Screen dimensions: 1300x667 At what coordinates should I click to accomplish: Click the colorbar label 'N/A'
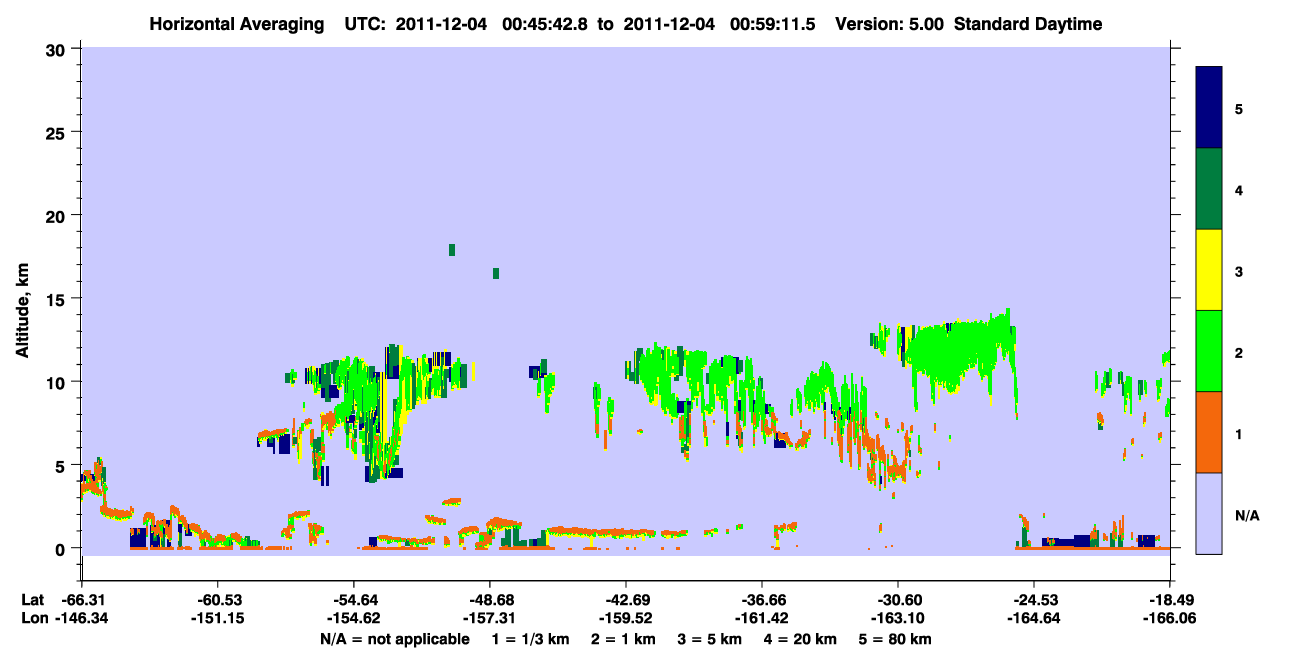pos(1246,515)
